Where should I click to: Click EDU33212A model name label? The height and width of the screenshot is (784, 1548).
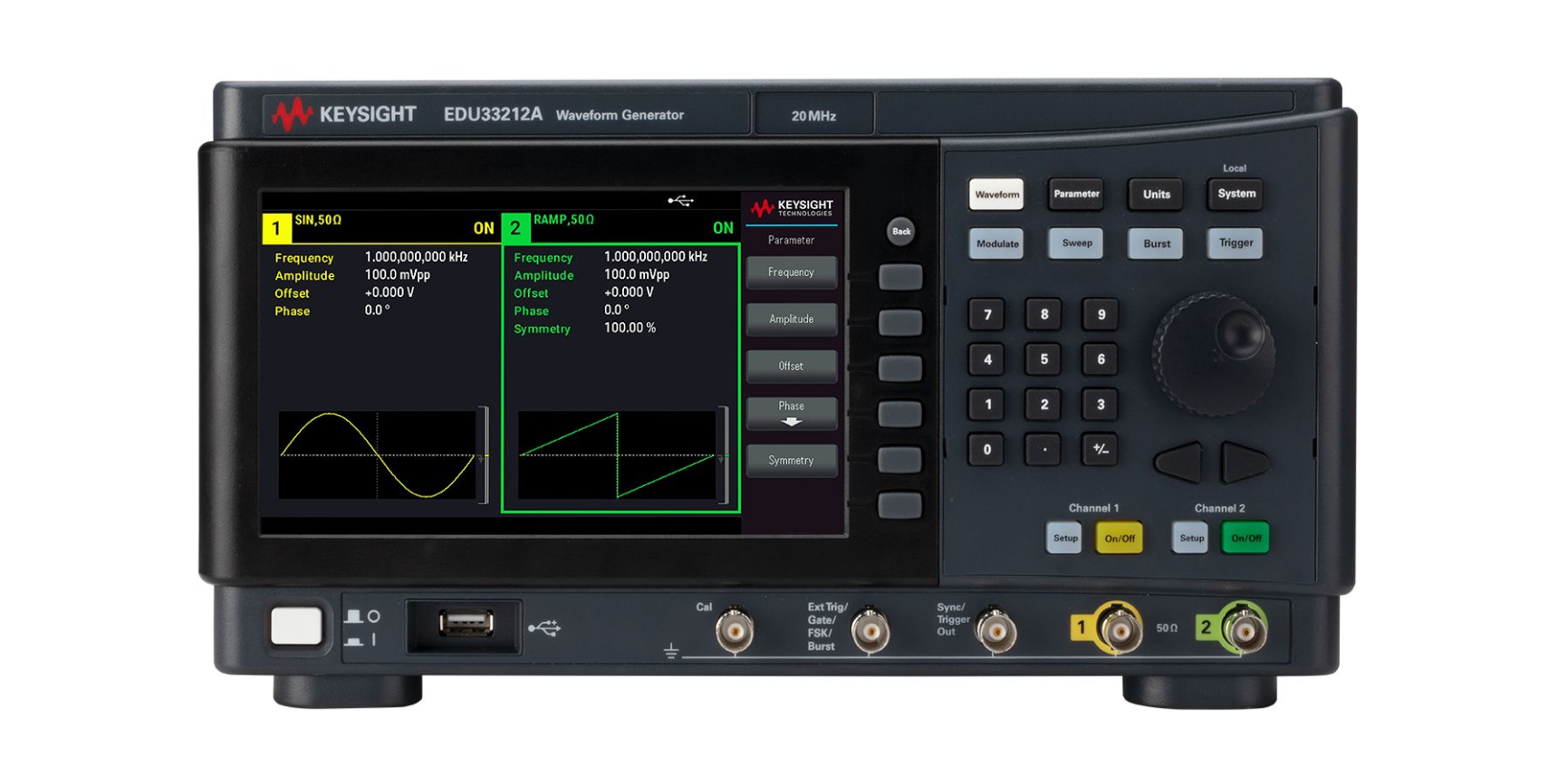pyautogui.click(x=493, y=115)
